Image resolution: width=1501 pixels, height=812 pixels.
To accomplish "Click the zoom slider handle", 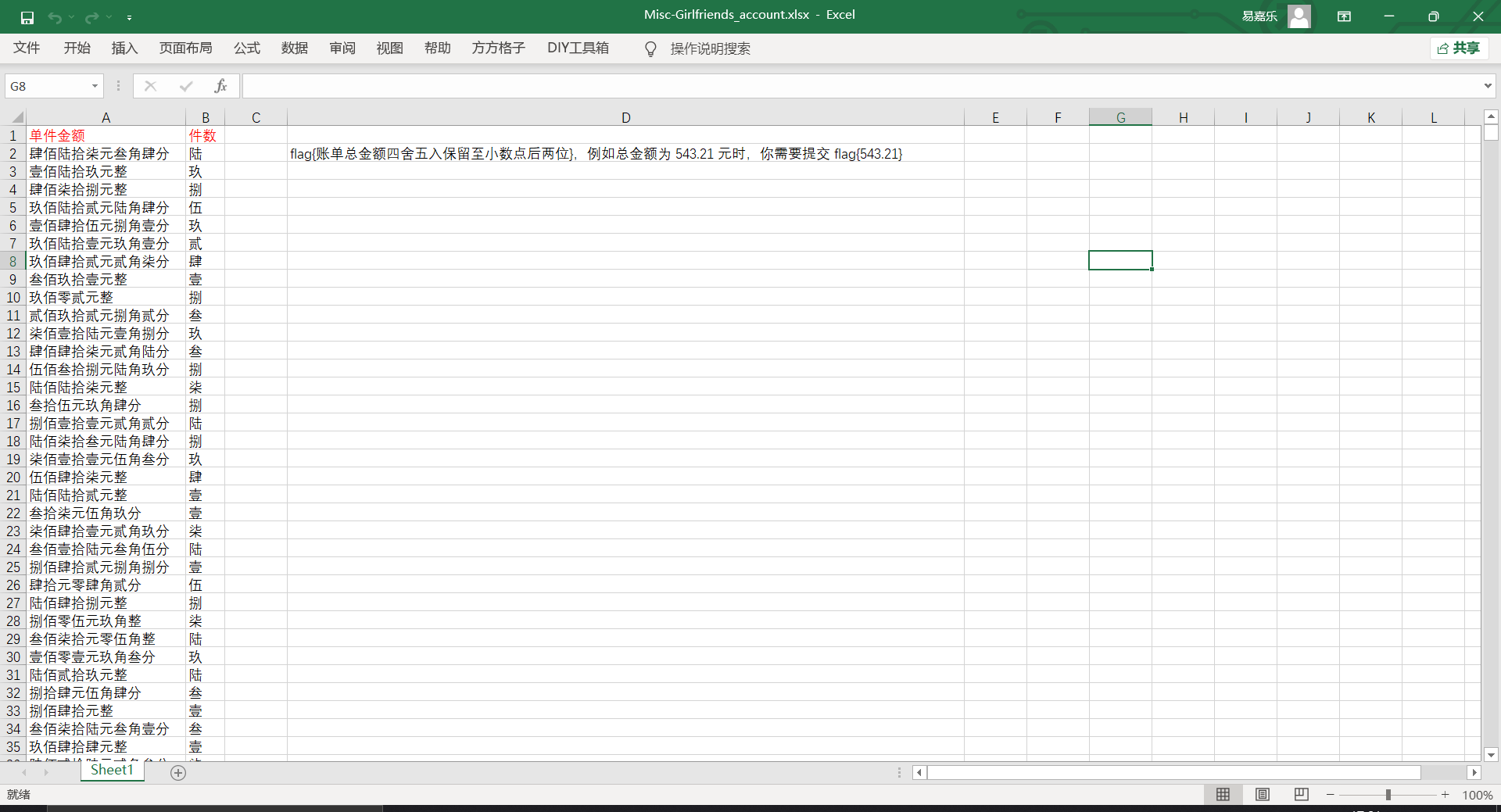I will click(1388, 794).
